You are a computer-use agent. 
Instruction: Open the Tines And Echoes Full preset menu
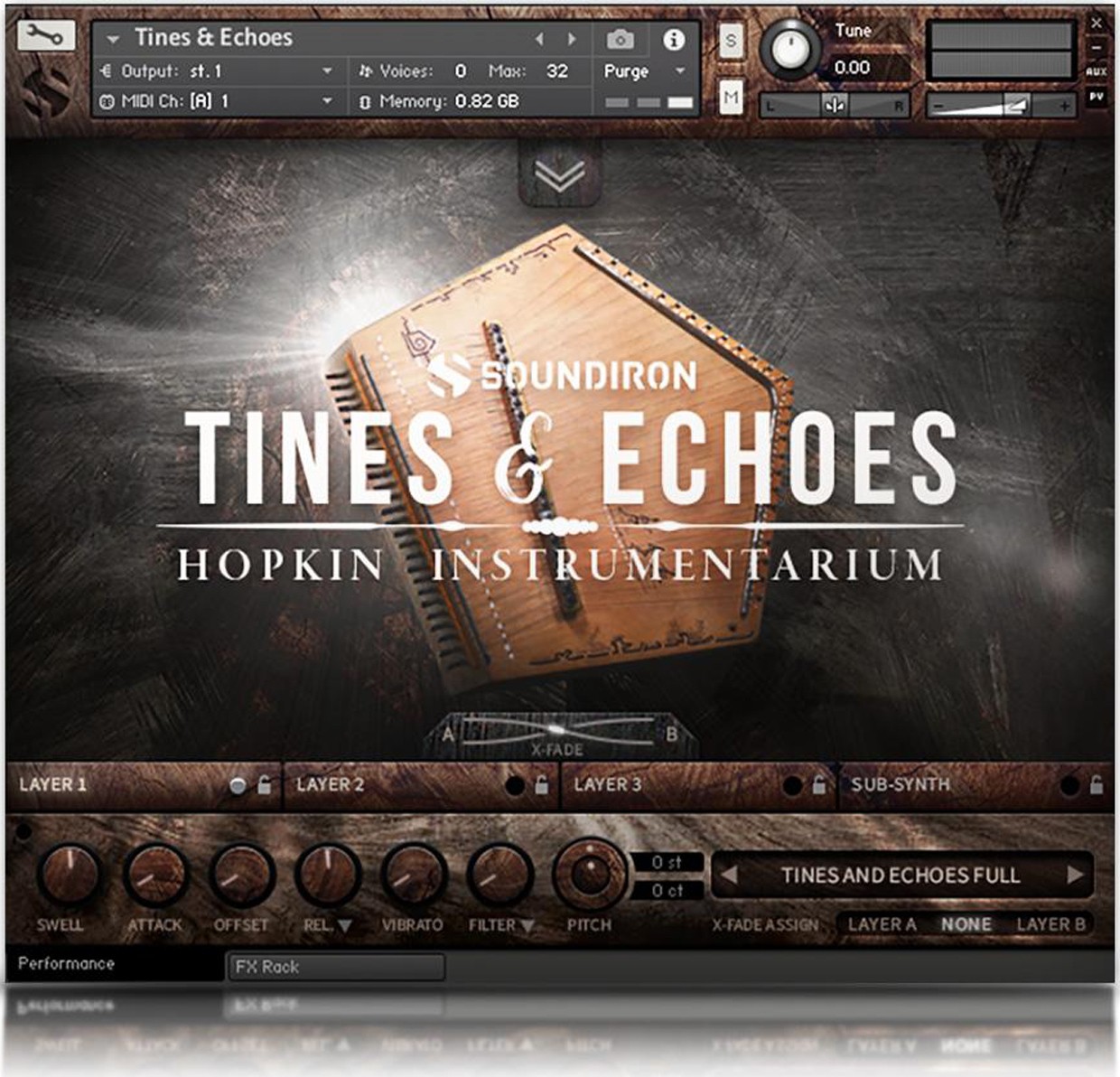[x=901, y=875]
